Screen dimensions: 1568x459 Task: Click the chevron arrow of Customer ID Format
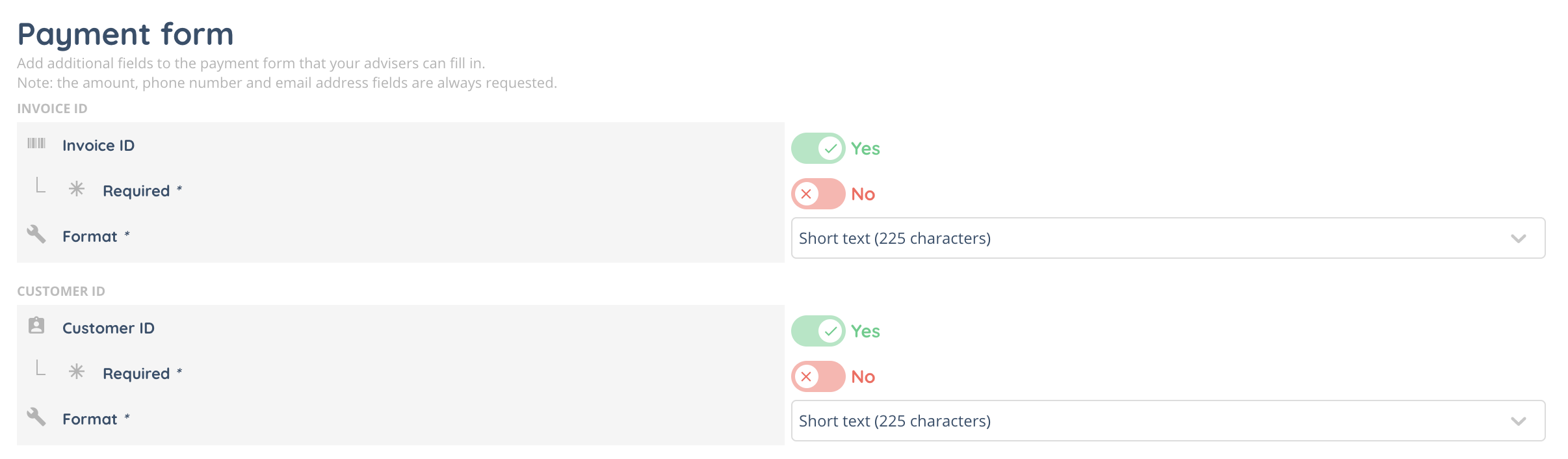tap(1519, 421)
